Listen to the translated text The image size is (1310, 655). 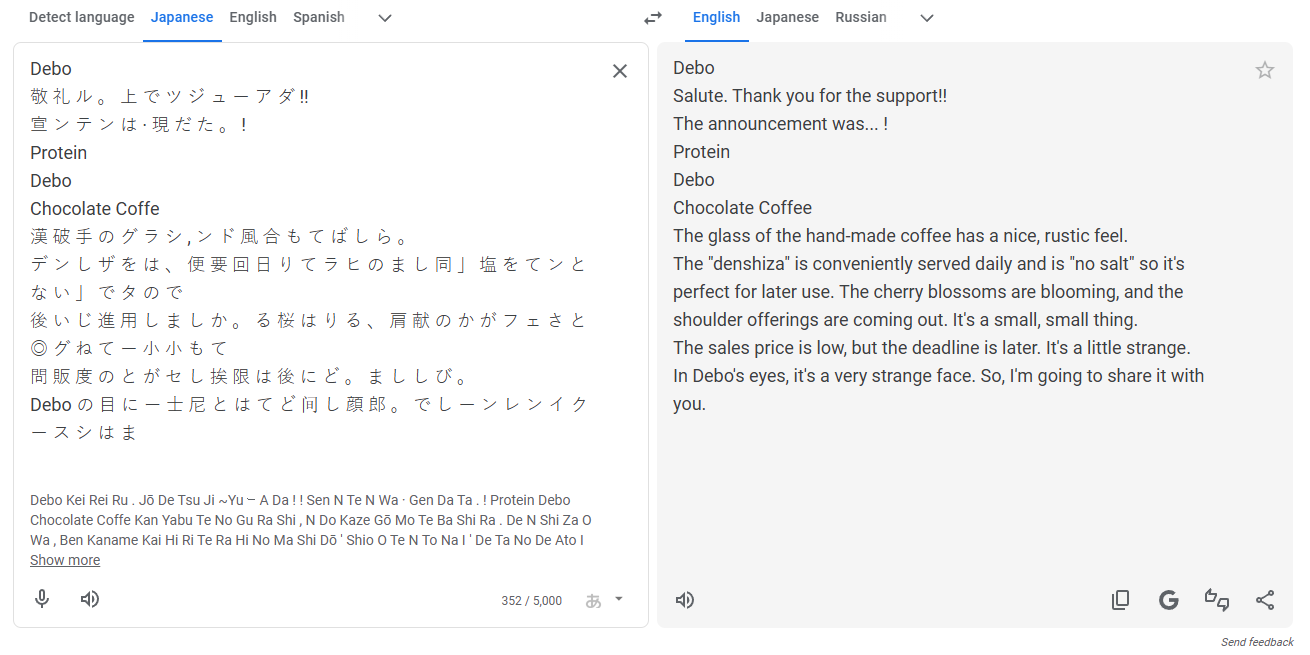[x=685, y=600]
